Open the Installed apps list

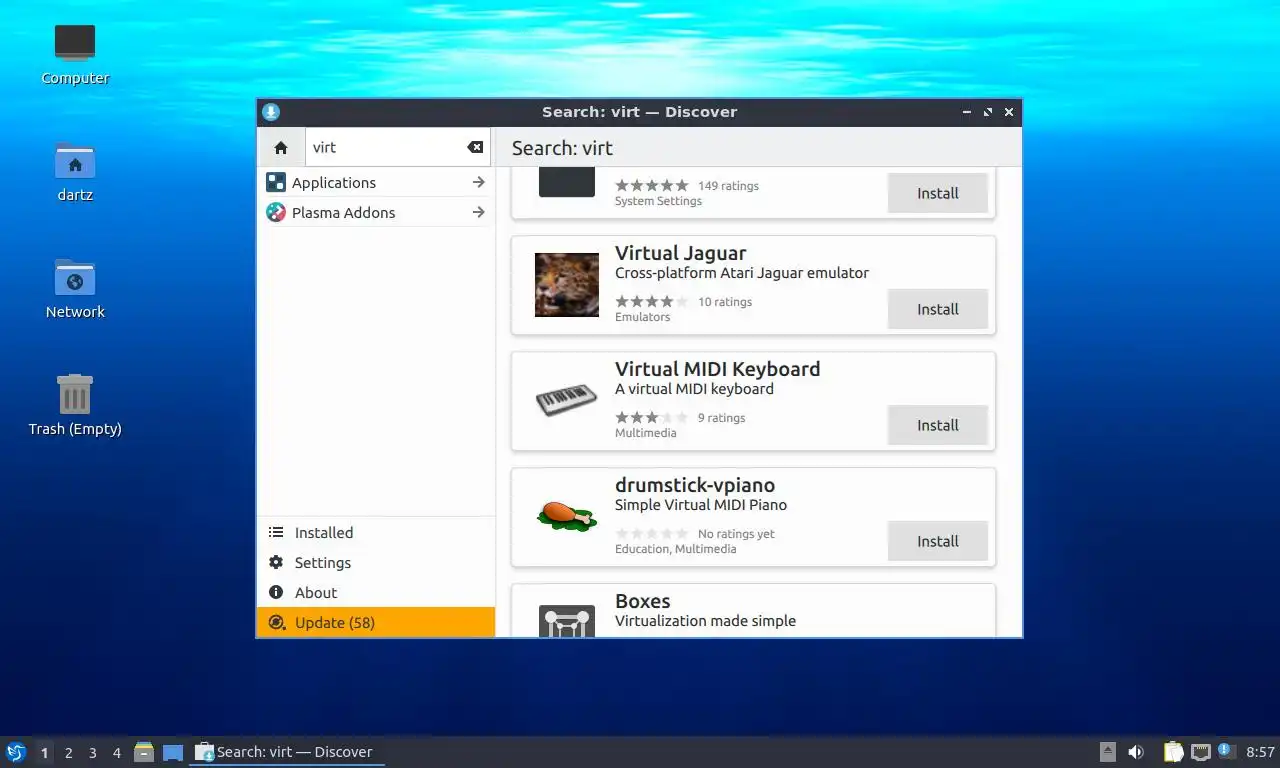pyautogui.click(x=376, y=533)
